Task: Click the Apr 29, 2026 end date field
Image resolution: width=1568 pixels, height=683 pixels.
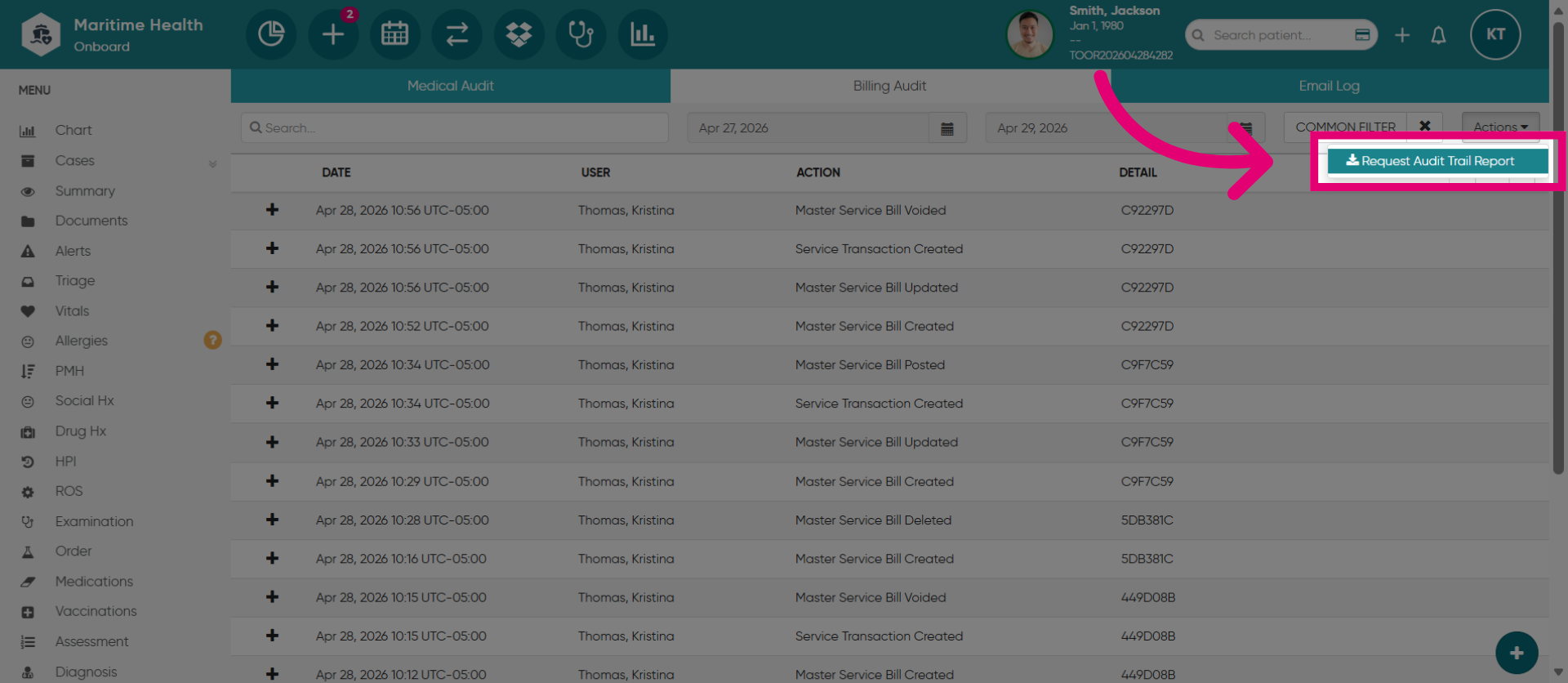Action: [1107, 128]
